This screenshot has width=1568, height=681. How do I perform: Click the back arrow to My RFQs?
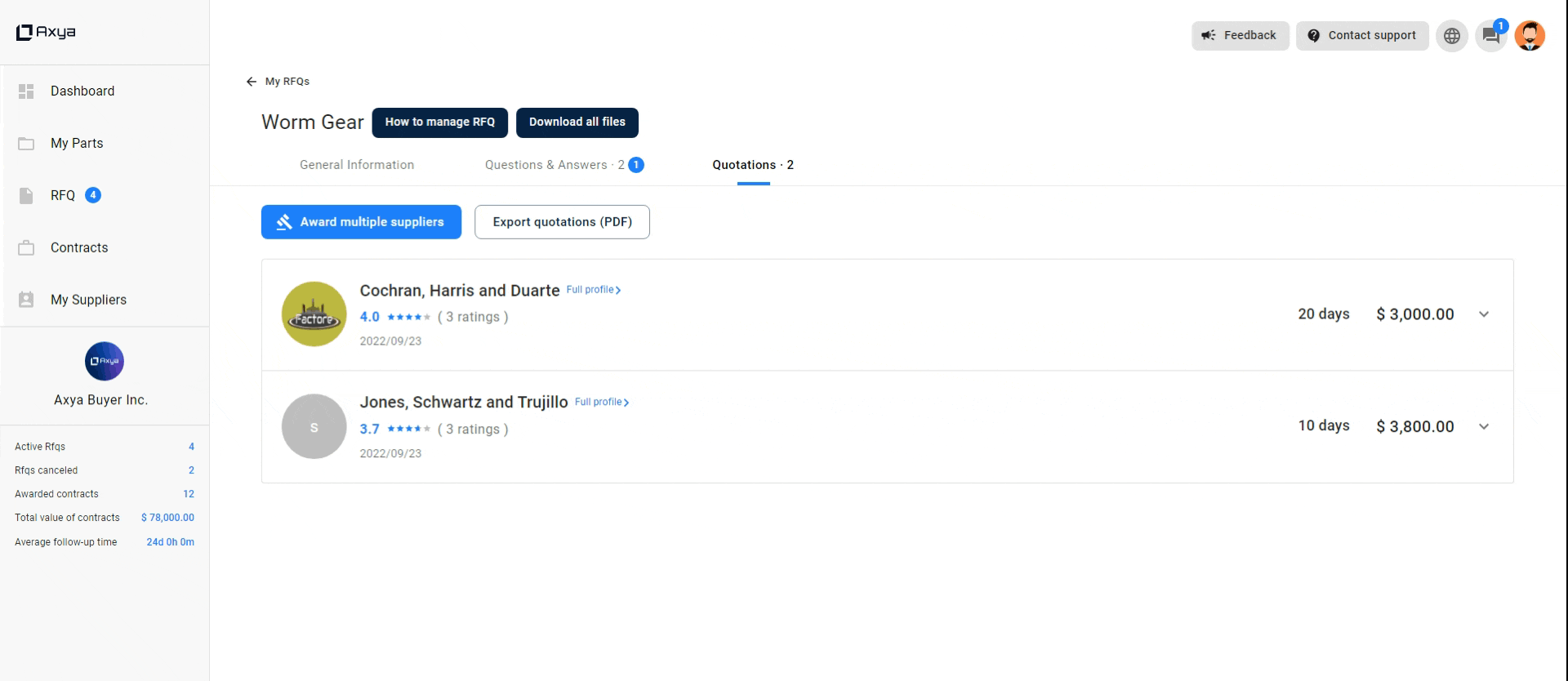coord(252,82)
